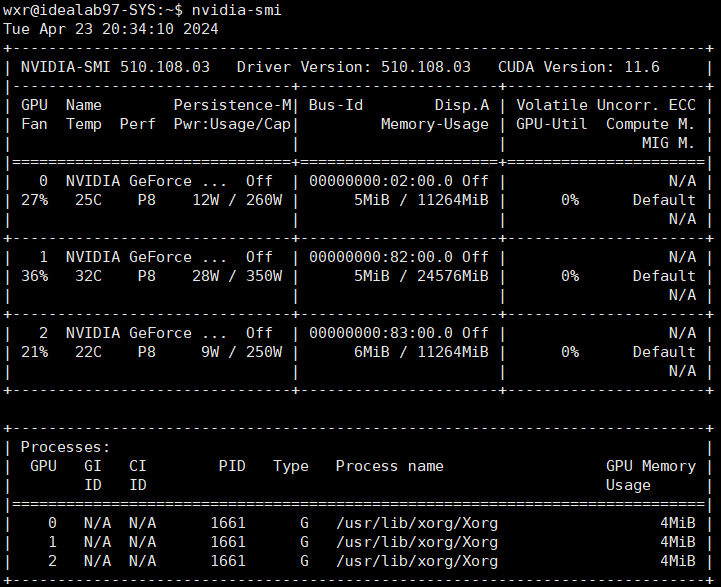Image resolution: width=721 pixels, height=587 pixels.
Task: Click the Process name column header
Action: 389,466
